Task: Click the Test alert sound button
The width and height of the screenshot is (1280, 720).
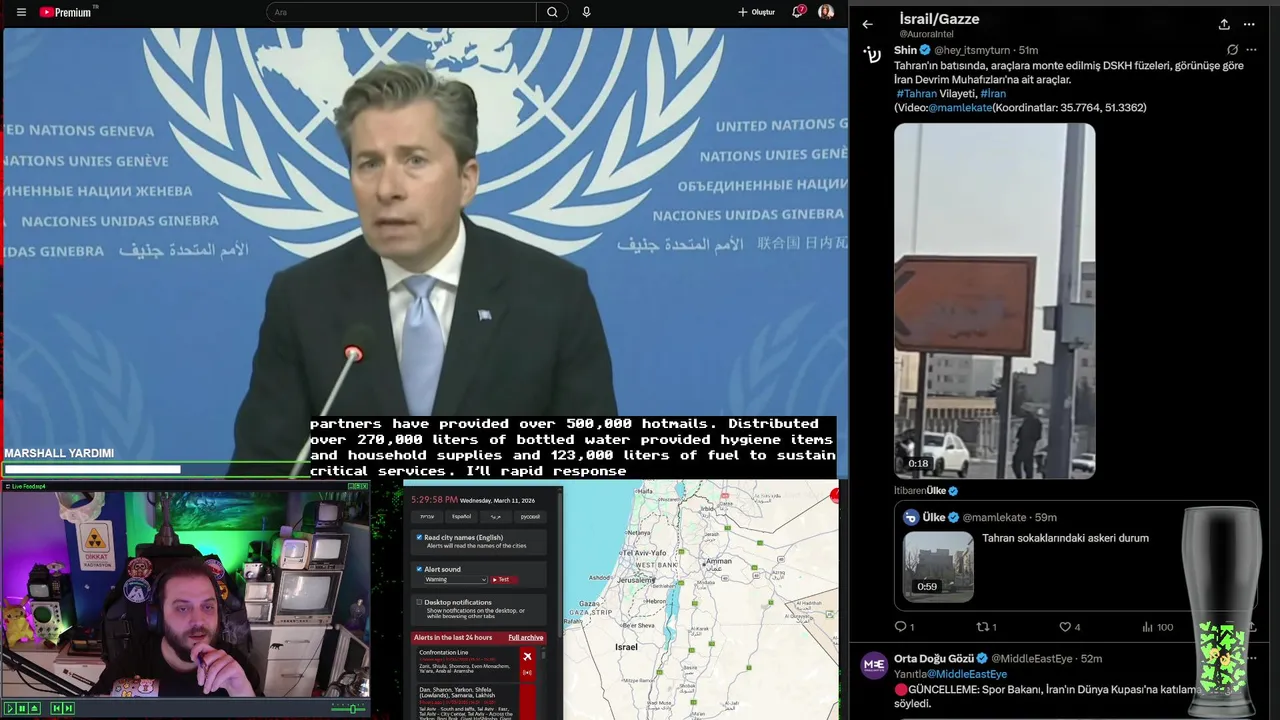Action: 504,580
